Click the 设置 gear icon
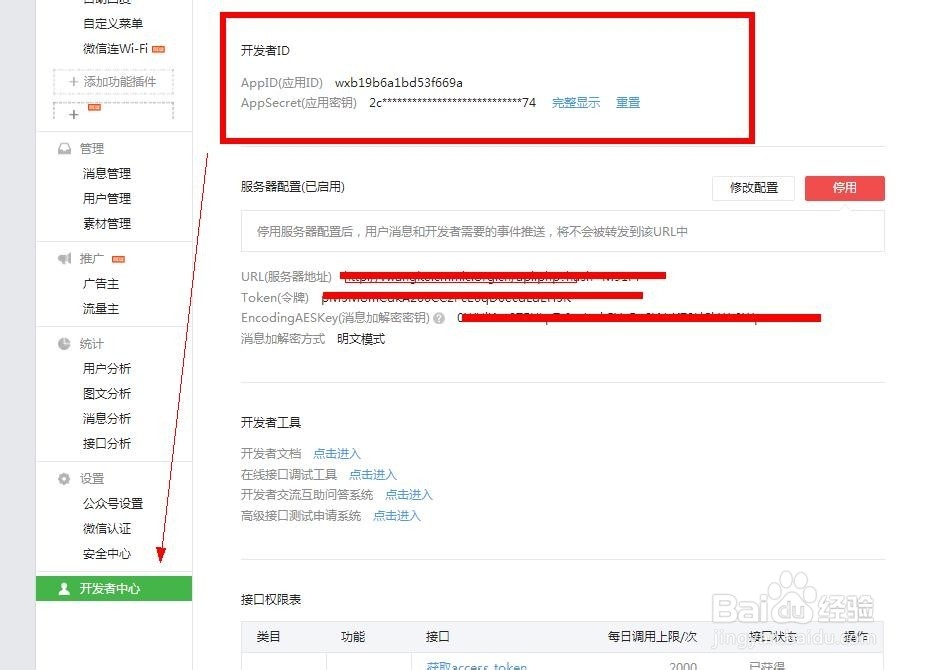Image resolution: width=928 pixels, height=670 pixels. pyautogui.click(x=65, y=479)
